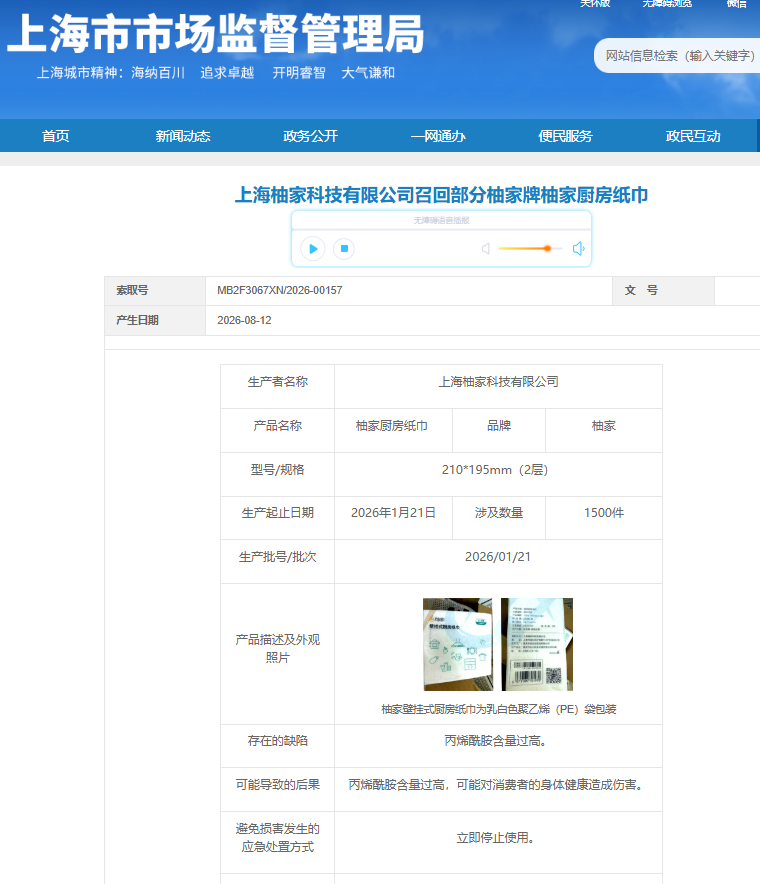Viewport: 760px width, 884px height.
Task: Focus the 网站信息检索 search input field
Action: click(677, 56)
